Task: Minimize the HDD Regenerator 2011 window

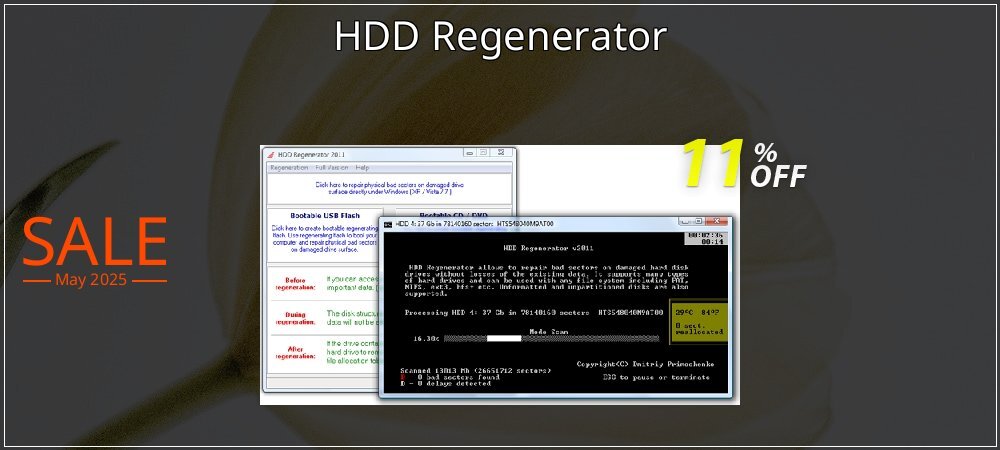Action: point(470,153)
